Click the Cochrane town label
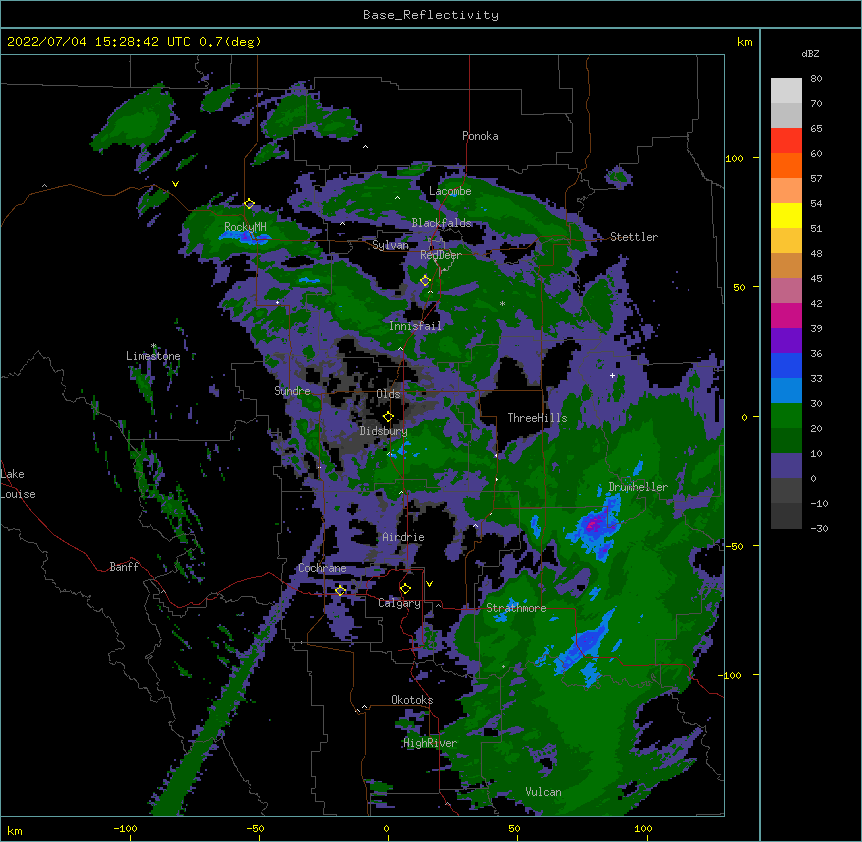Screen dimensions: 862x842 (322, 568)
